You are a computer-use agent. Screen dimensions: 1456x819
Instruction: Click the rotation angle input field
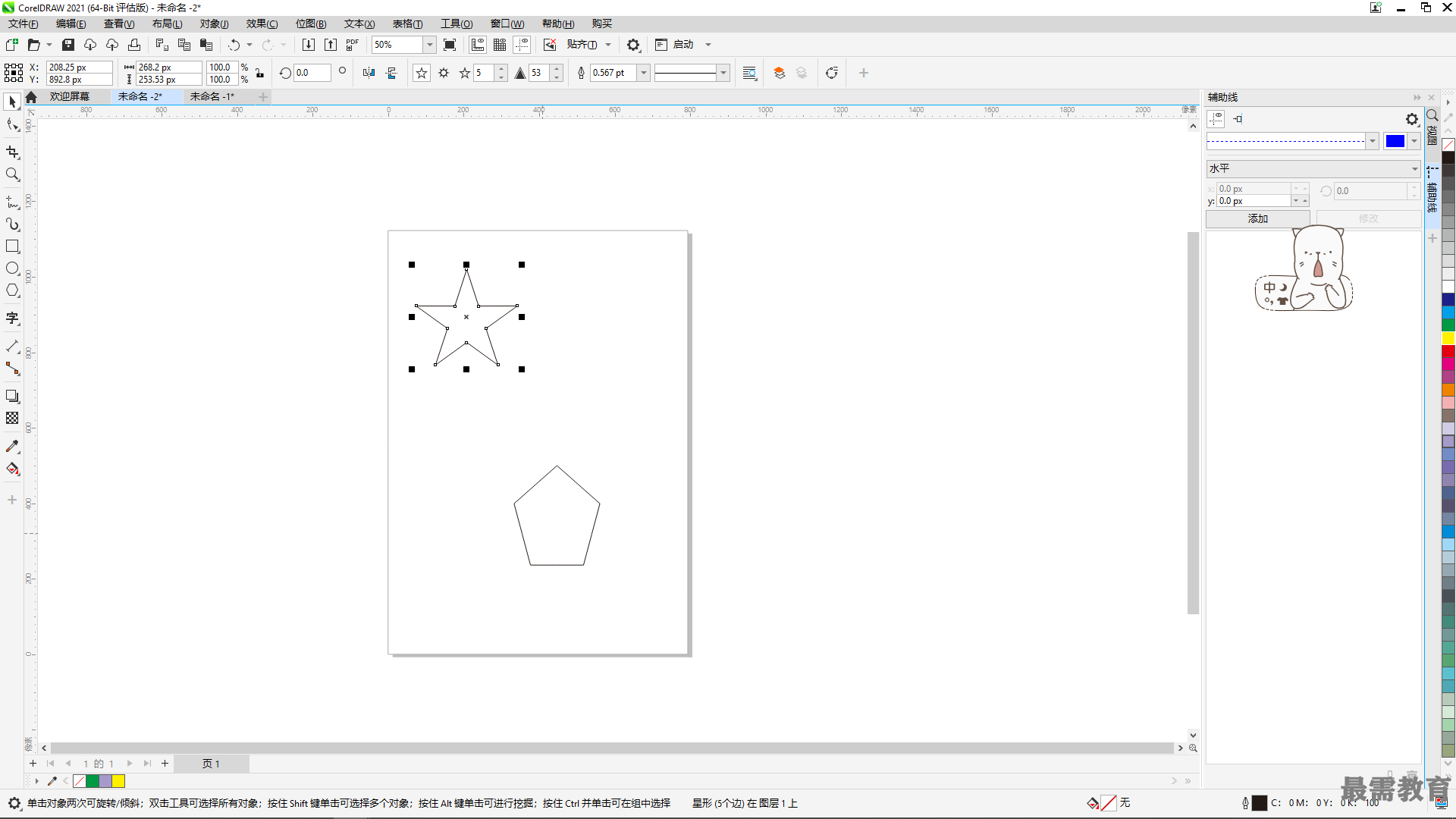tap(312, 73)
